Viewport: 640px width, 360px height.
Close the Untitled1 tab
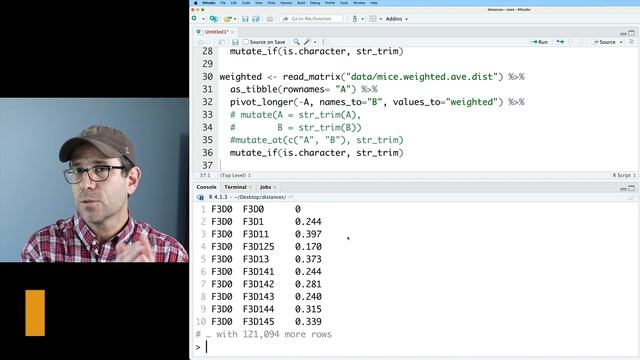coord(232,32)
